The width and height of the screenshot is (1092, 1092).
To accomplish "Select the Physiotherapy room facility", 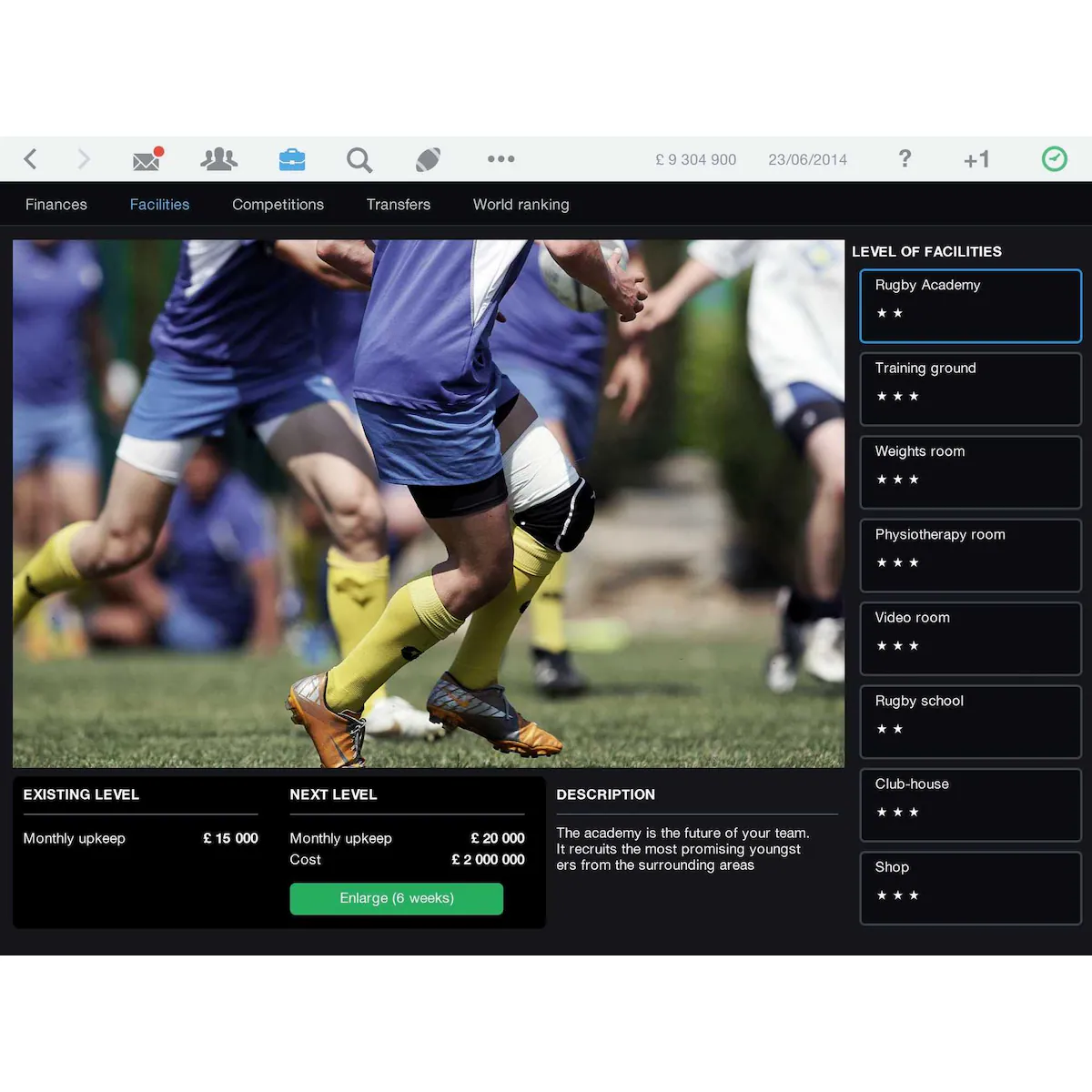I will click(971, 556).
